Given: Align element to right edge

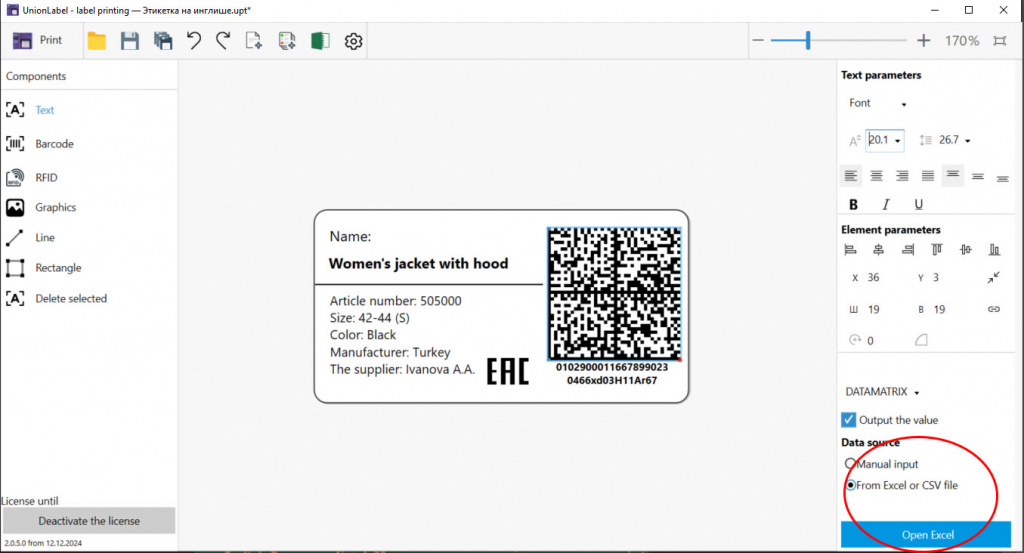Looking at the screenshot, I should coord(908,249).
